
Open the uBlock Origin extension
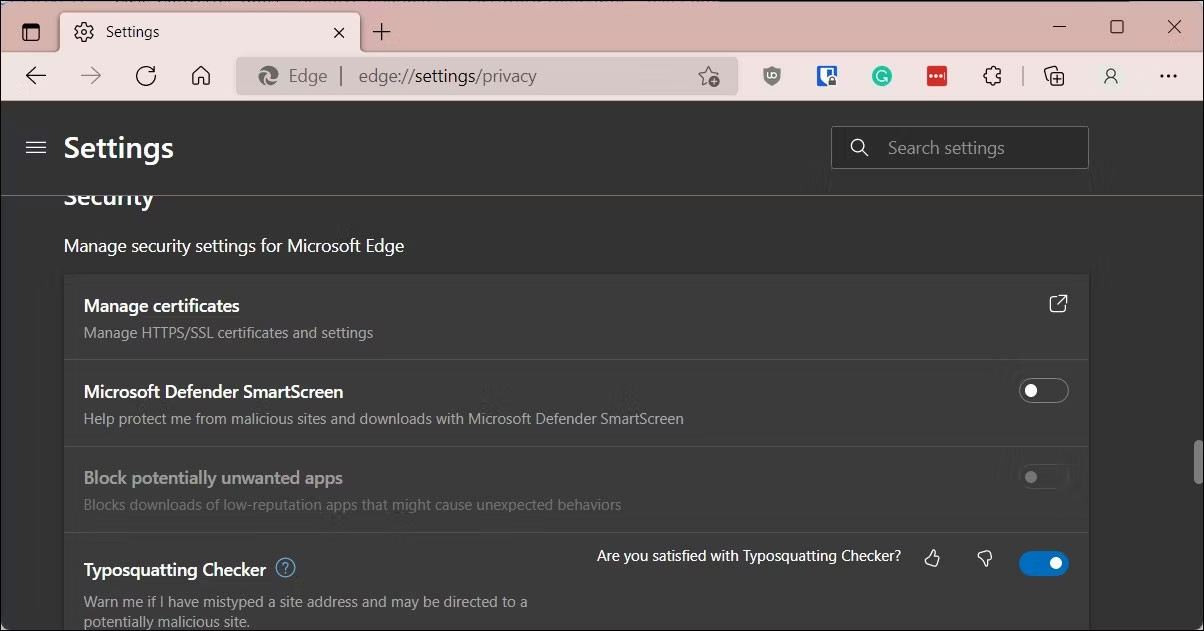point(771,75)
